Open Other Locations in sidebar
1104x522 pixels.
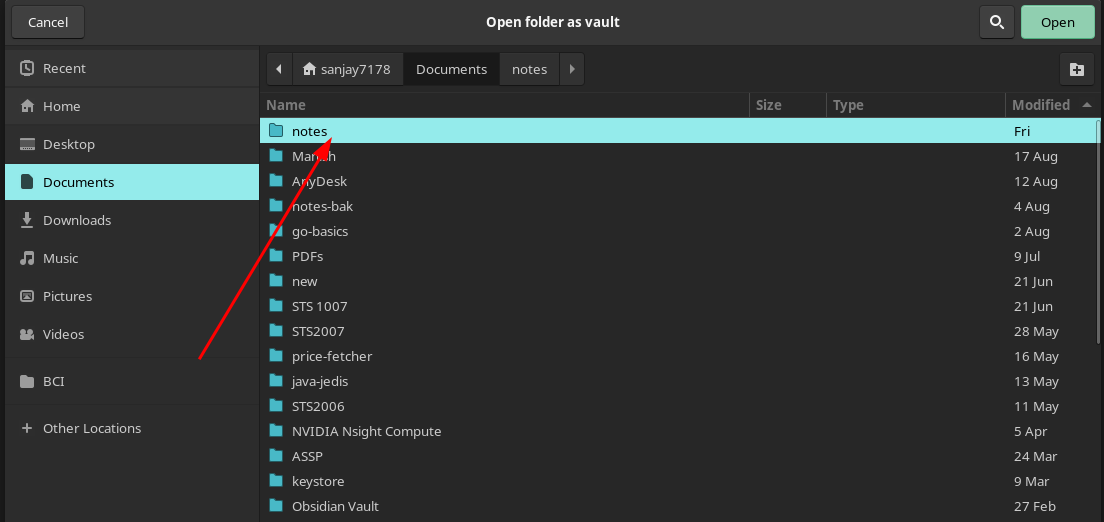[x=91, y=428]
